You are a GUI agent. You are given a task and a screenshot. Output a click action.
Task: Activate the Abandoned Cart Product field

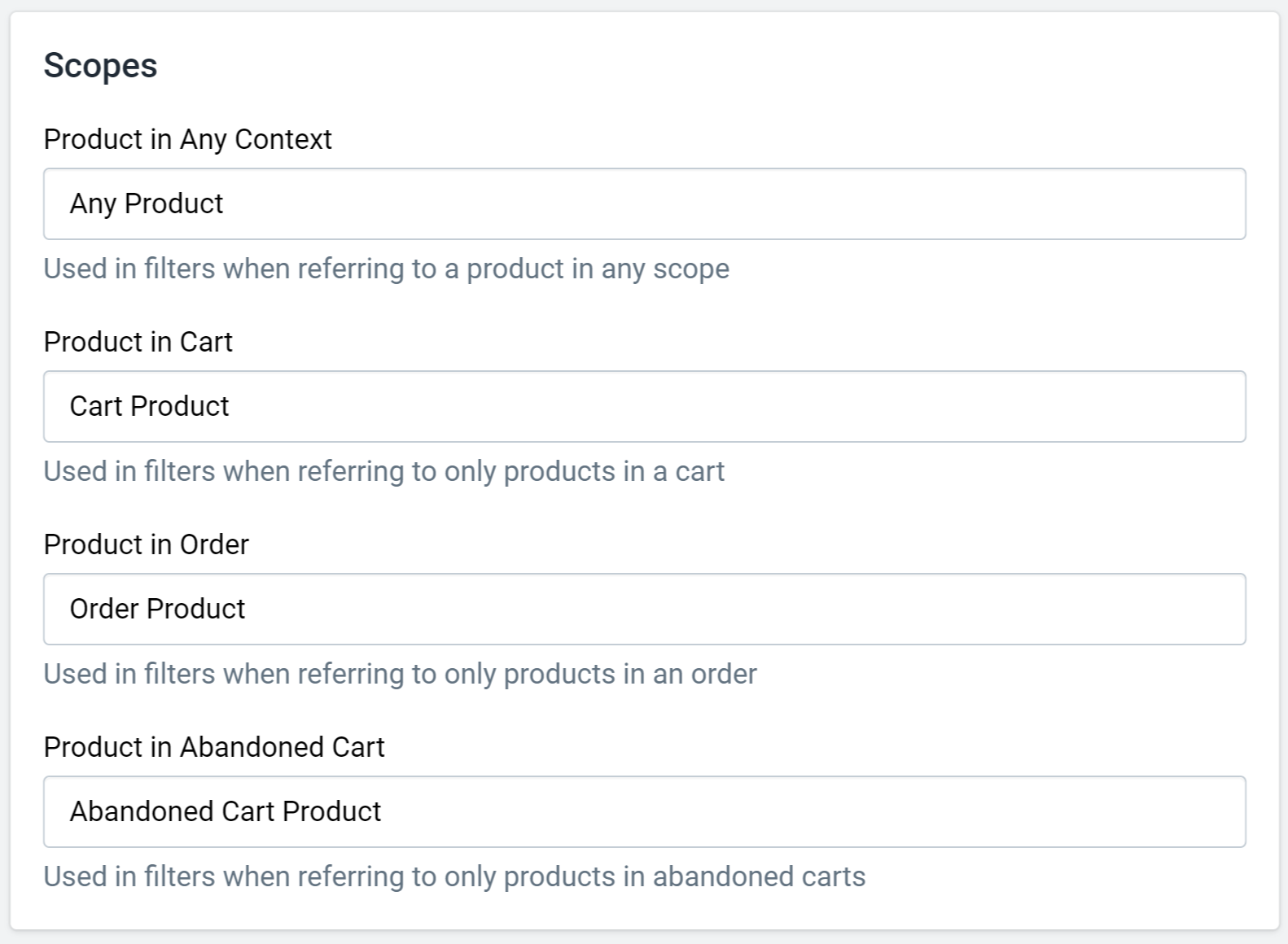pos(644,811)
